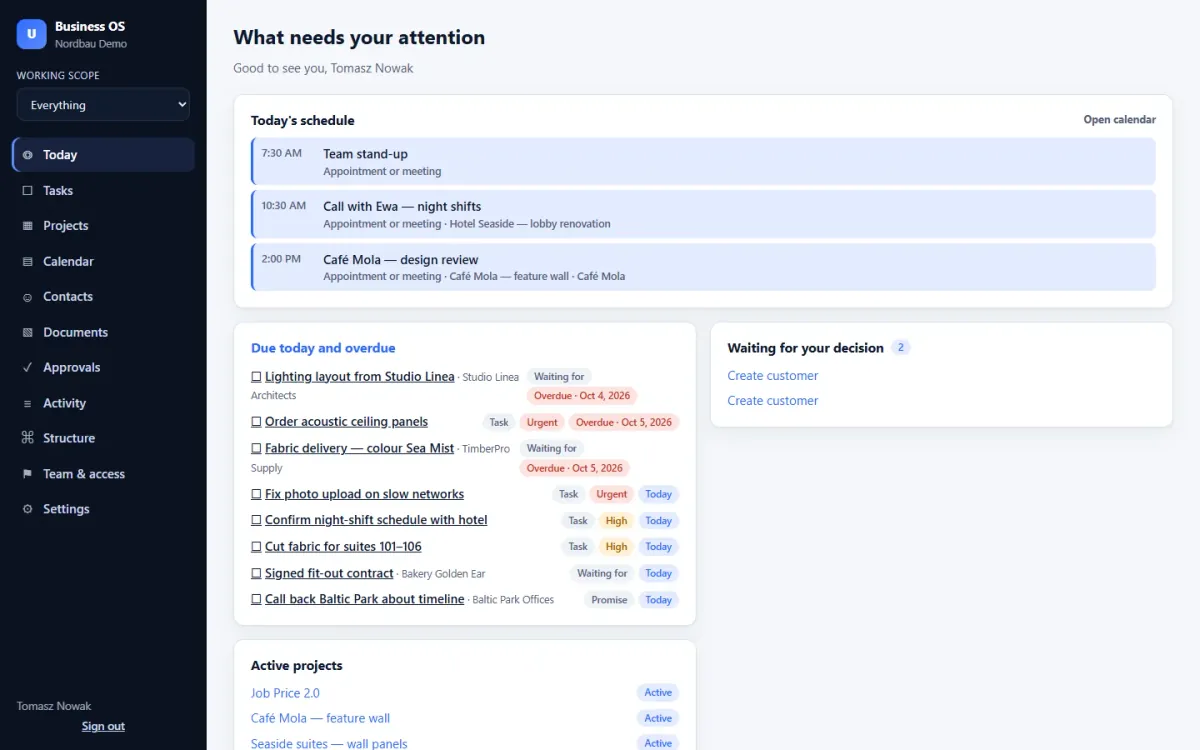The width and height of the screenshot is (1200, 750).
Task: Open the Fix photo upload on slow networks task
Action: click(x=364, y=494)
